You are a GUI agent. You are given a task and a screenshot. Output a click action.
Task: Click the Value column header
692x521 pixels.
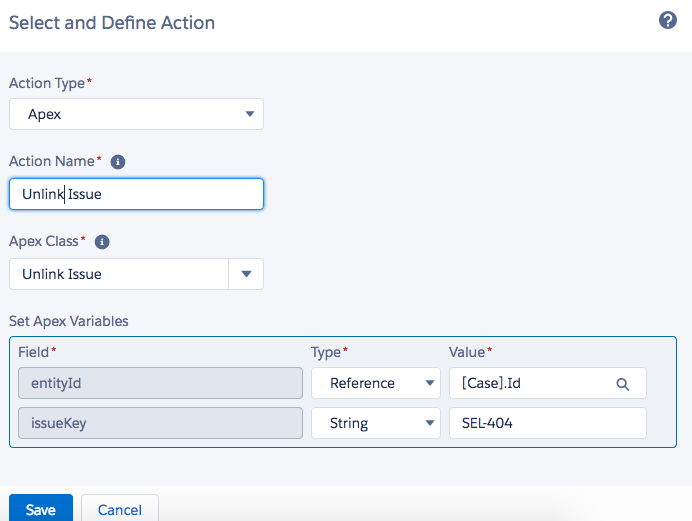click(x=468, y=352)
